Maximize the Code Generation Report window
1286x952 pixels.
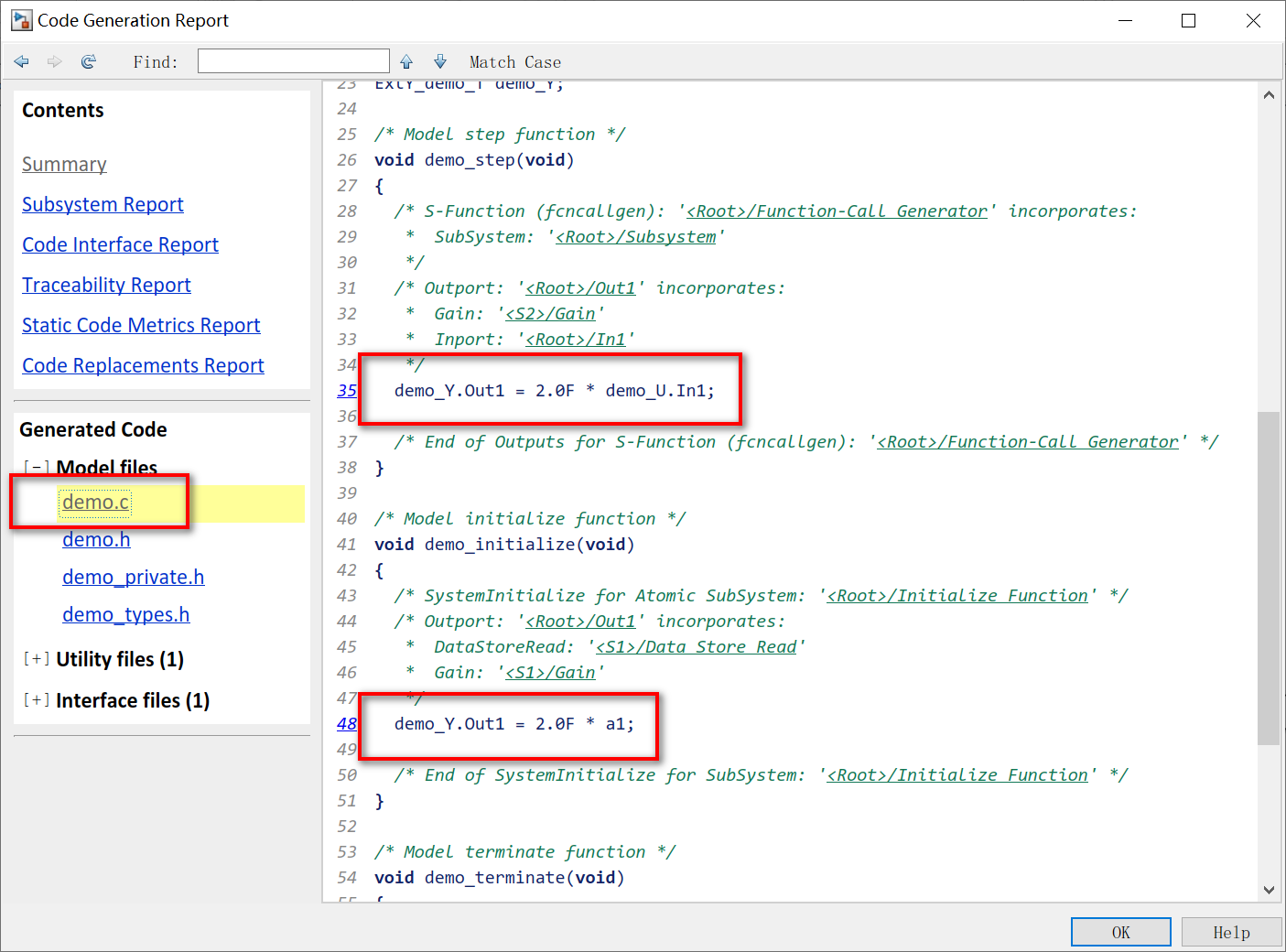(1188, 20)
